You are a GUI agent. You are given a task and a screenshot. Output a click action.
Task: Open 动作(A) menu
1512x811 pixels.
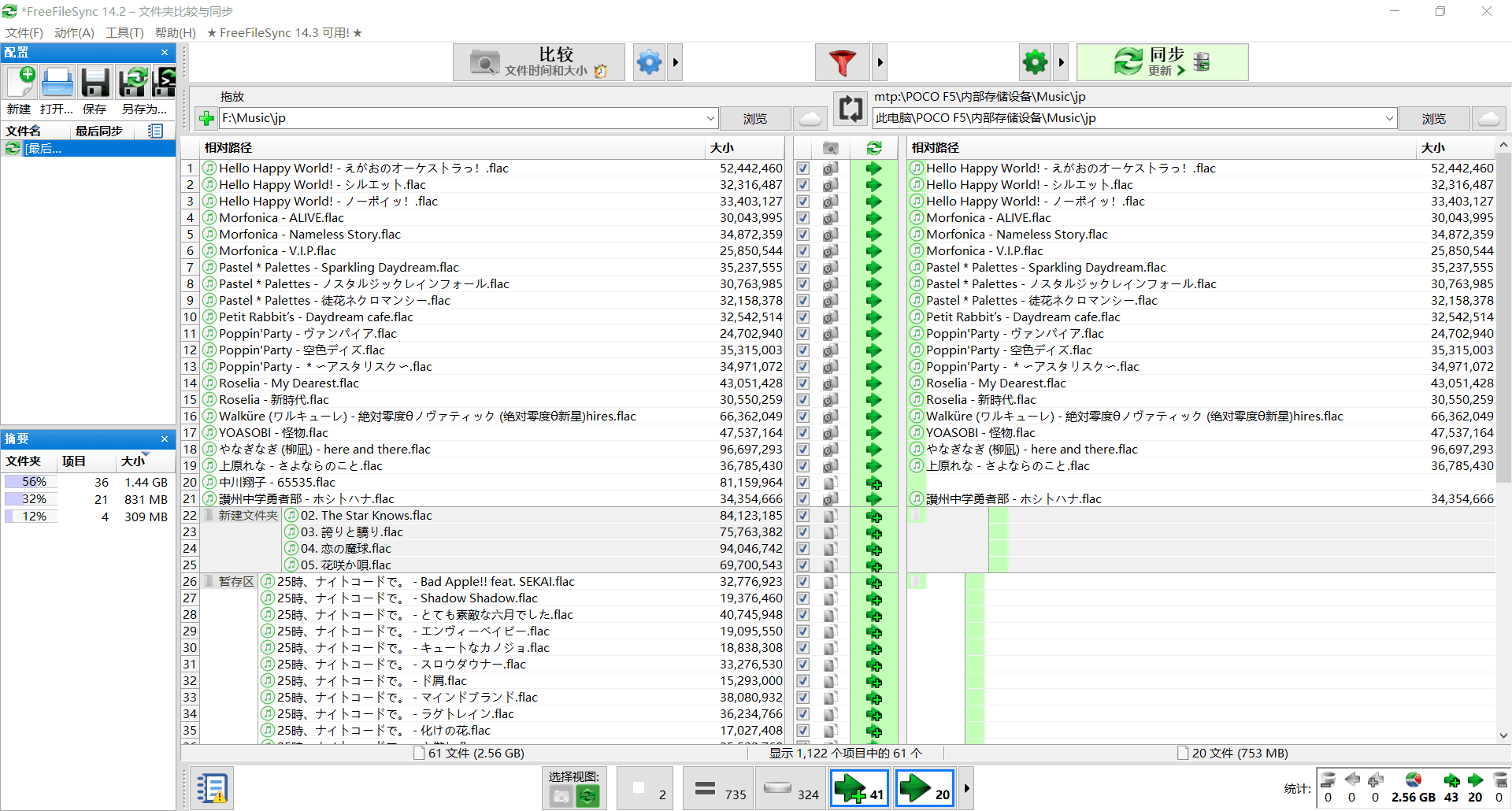74,32
